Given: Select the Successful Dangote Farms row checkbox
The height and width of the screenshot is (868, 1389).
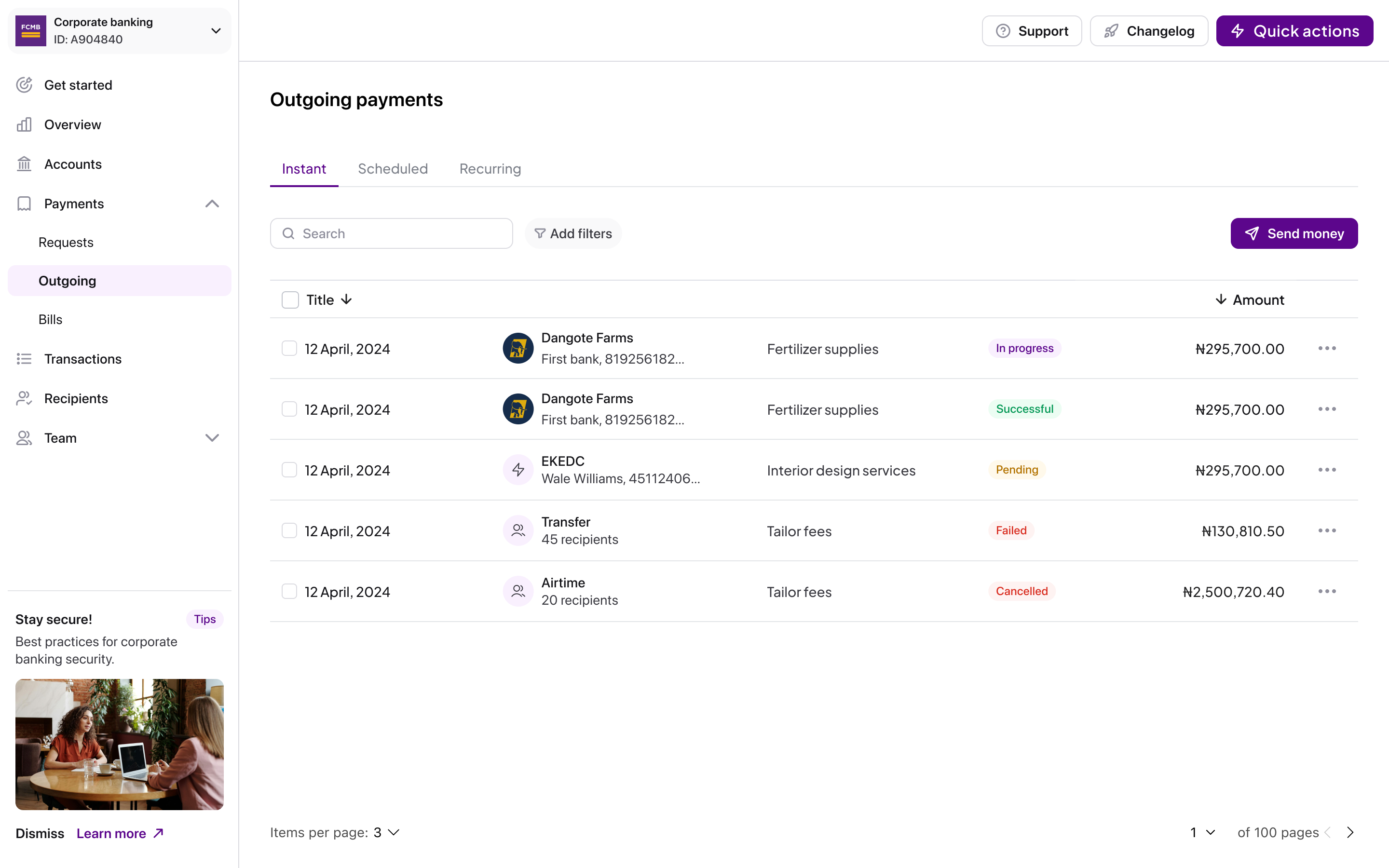Looking at the screenshot, I should pos(289,409).
